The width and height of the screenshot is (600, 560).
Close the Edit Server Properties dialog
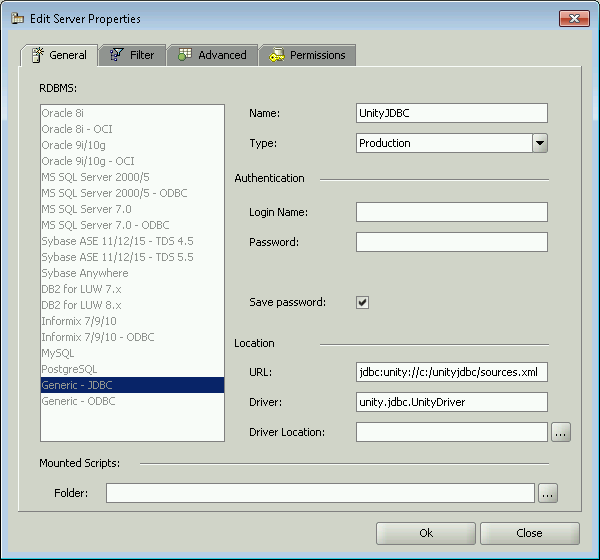click(x=574, y=18)
